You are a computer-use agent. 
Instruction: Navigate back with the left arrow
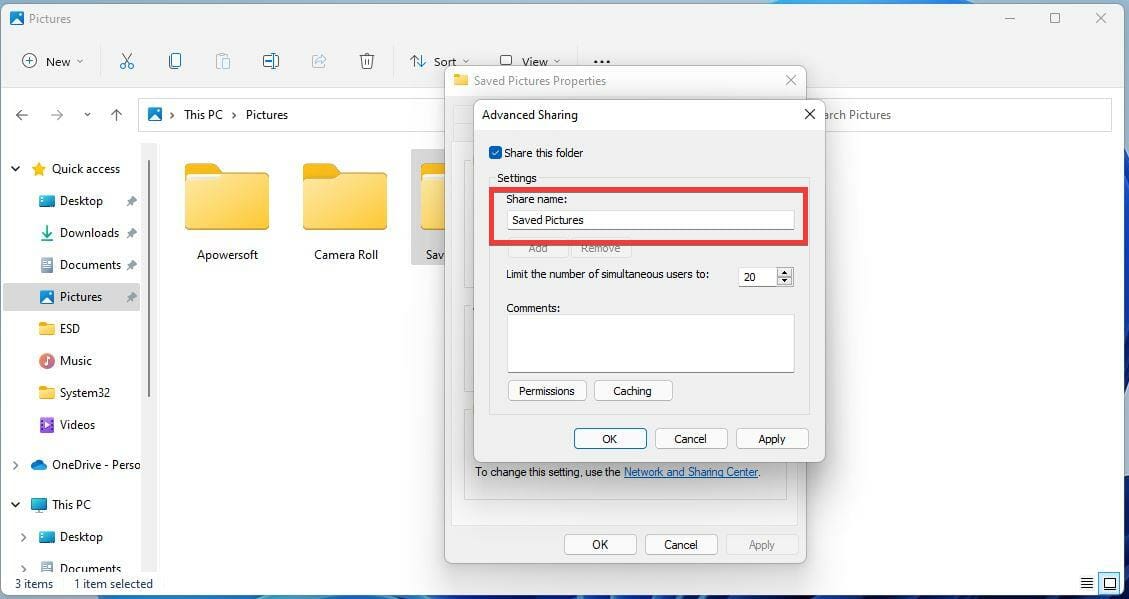pos(22,114)
